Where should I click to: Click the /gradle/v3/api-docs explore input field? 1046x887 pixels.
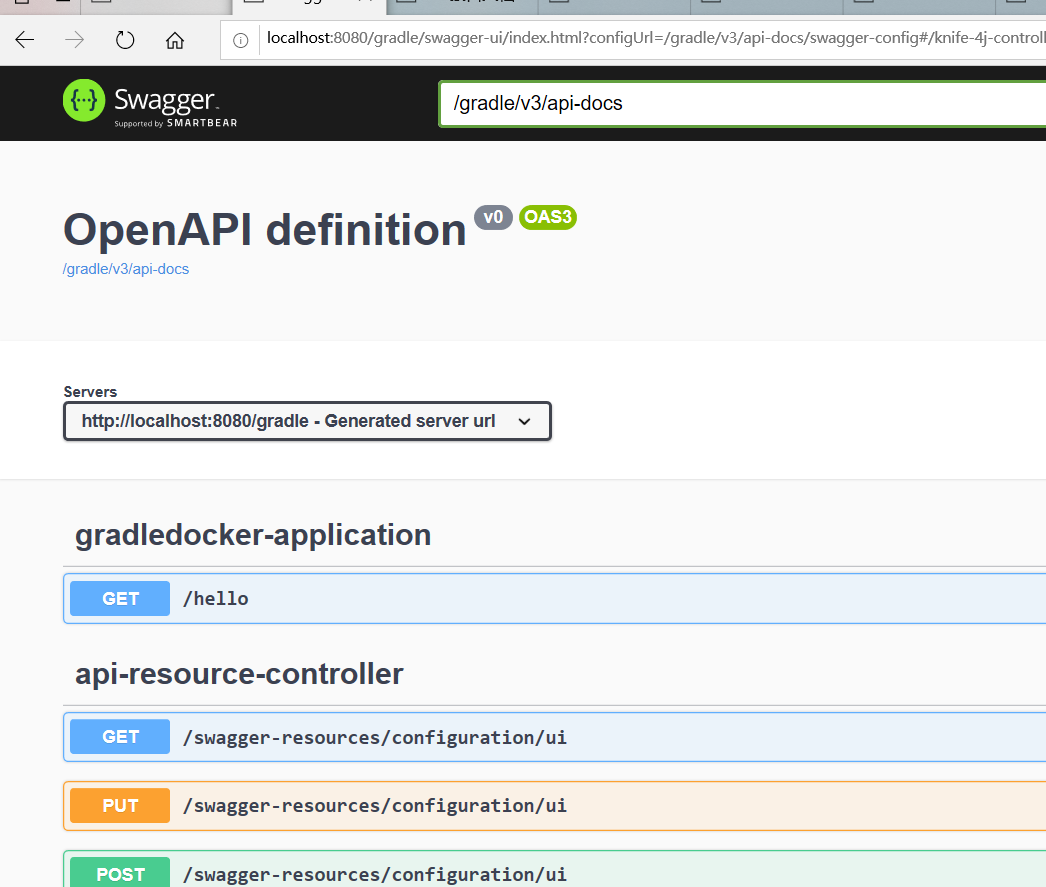click(x=742, y=103)
